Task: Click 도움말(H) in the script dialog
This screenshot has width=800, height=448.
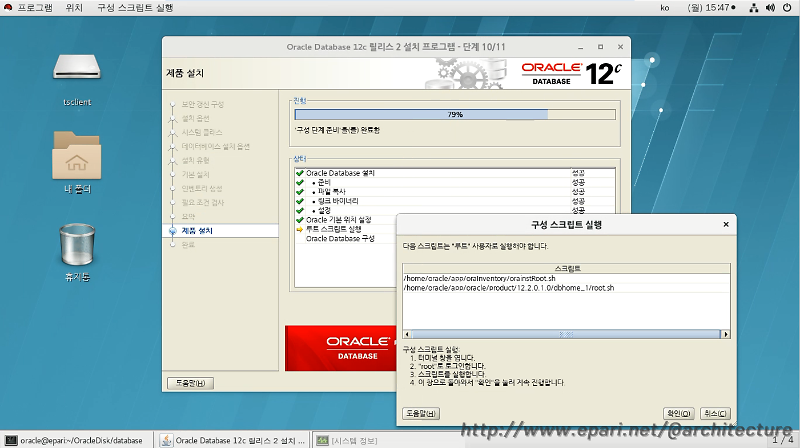Action: (x=421, y=413)
